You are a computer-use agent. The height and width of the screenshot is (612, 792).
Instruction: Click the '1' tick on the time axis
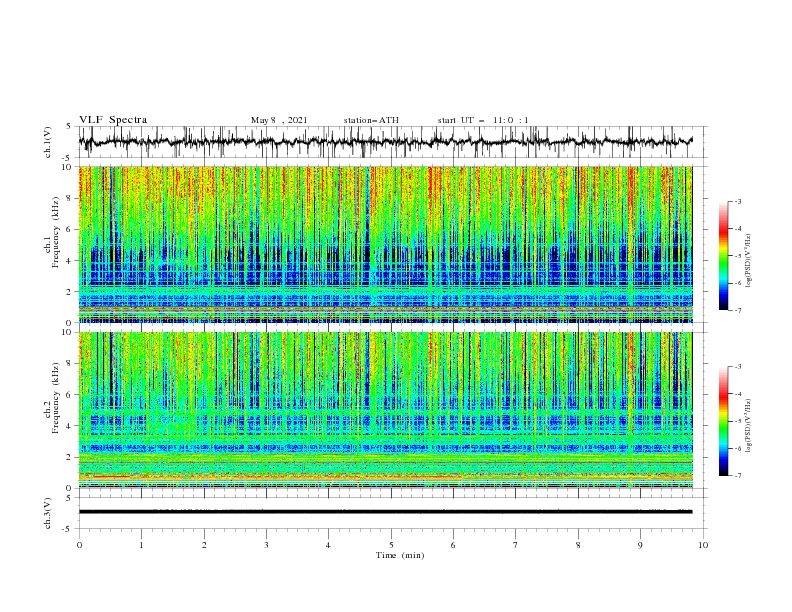pyautogui.click(x=141, y=545)
